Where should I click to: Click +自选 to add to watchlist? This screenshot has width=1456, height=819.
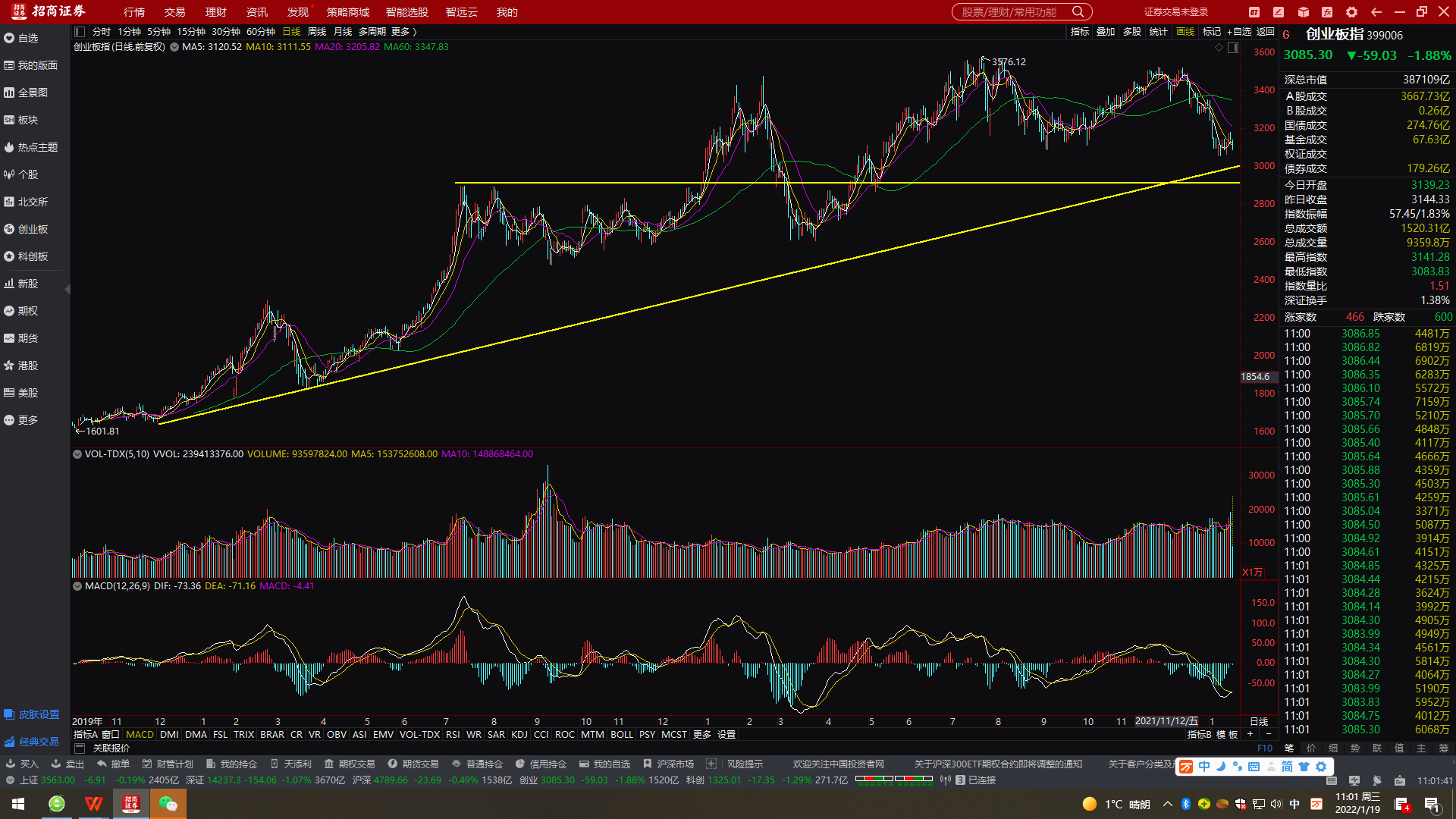1238,32
